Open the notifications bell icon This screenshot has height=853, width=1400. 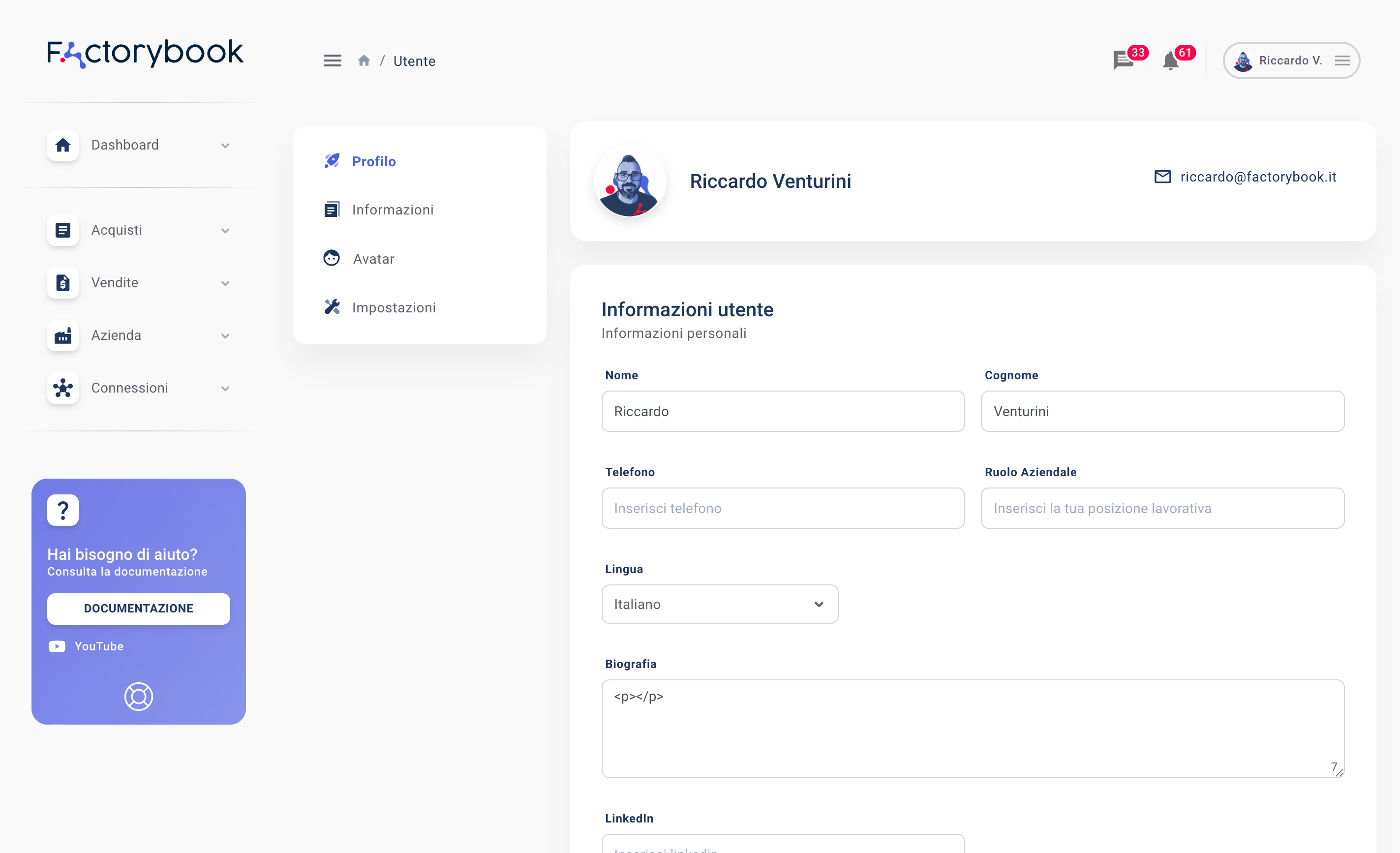(x=1170, y=61)
